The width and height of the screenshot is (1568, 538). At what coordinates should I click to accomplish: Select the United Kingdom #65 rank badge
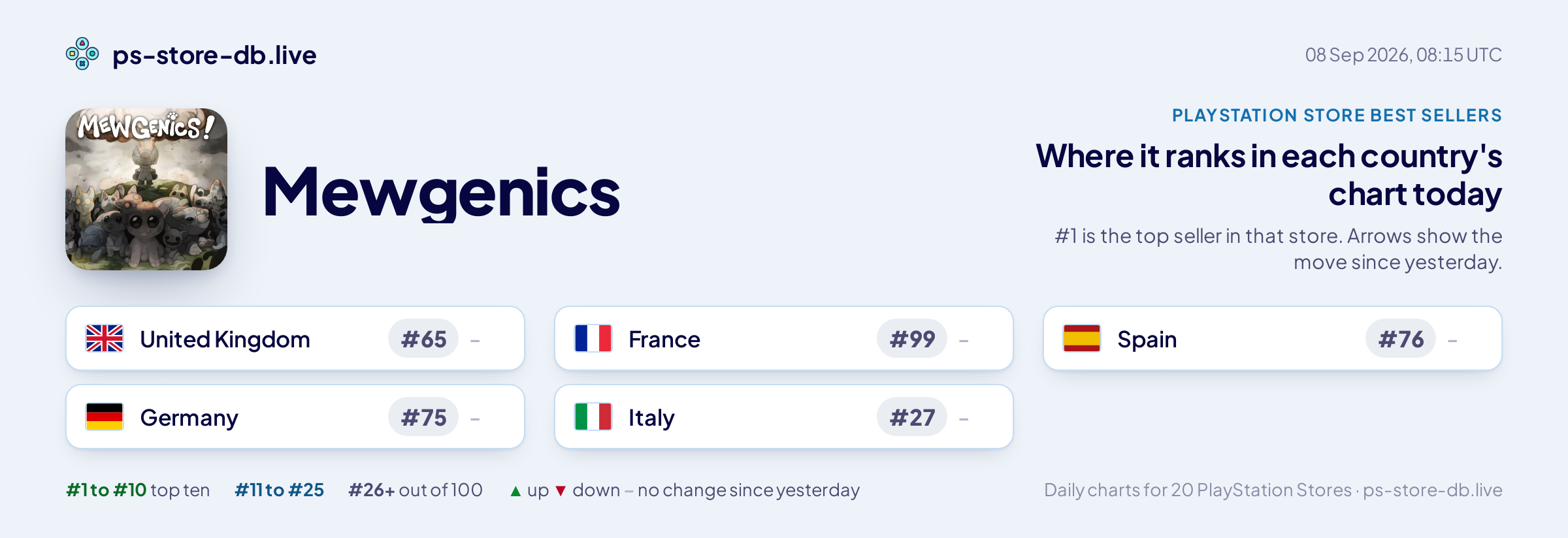(x=423, y=338)
